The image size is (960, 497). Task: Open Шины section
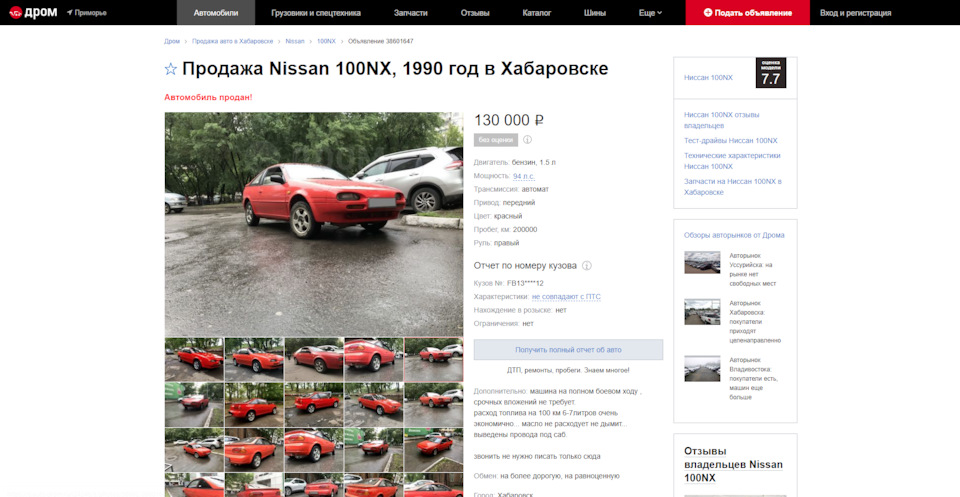click(x=595, y=13)
